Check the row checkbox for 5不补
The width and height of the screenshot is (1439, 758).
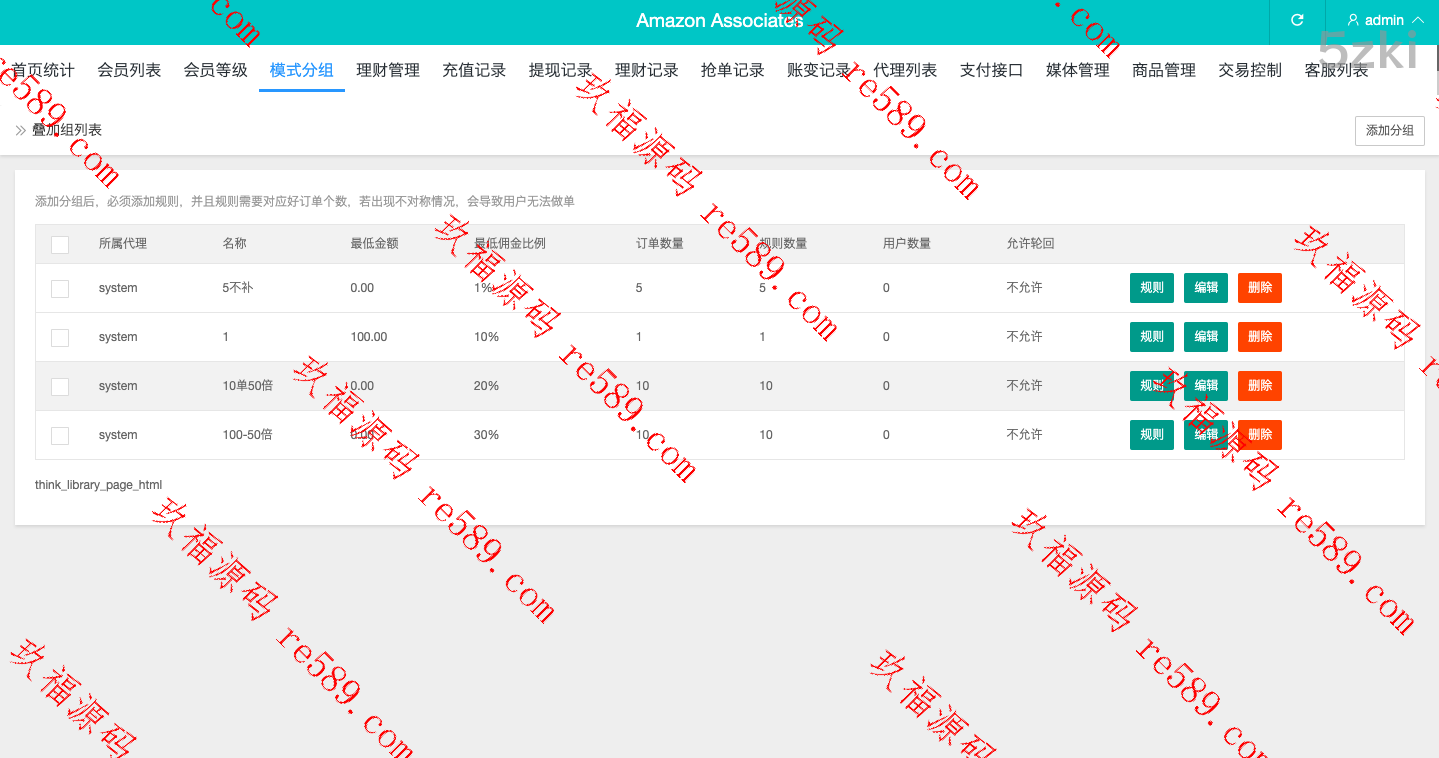click(60, 288)
